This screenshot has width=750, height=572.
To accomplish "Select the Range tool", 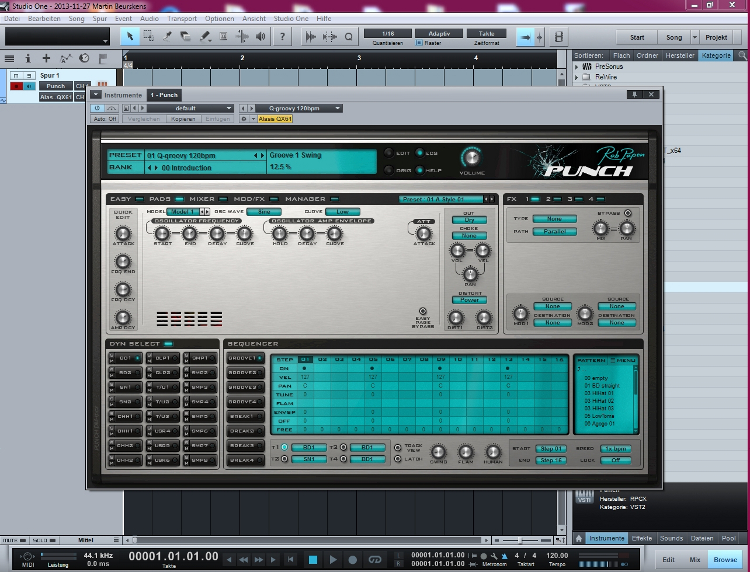I will click(148, 36).
